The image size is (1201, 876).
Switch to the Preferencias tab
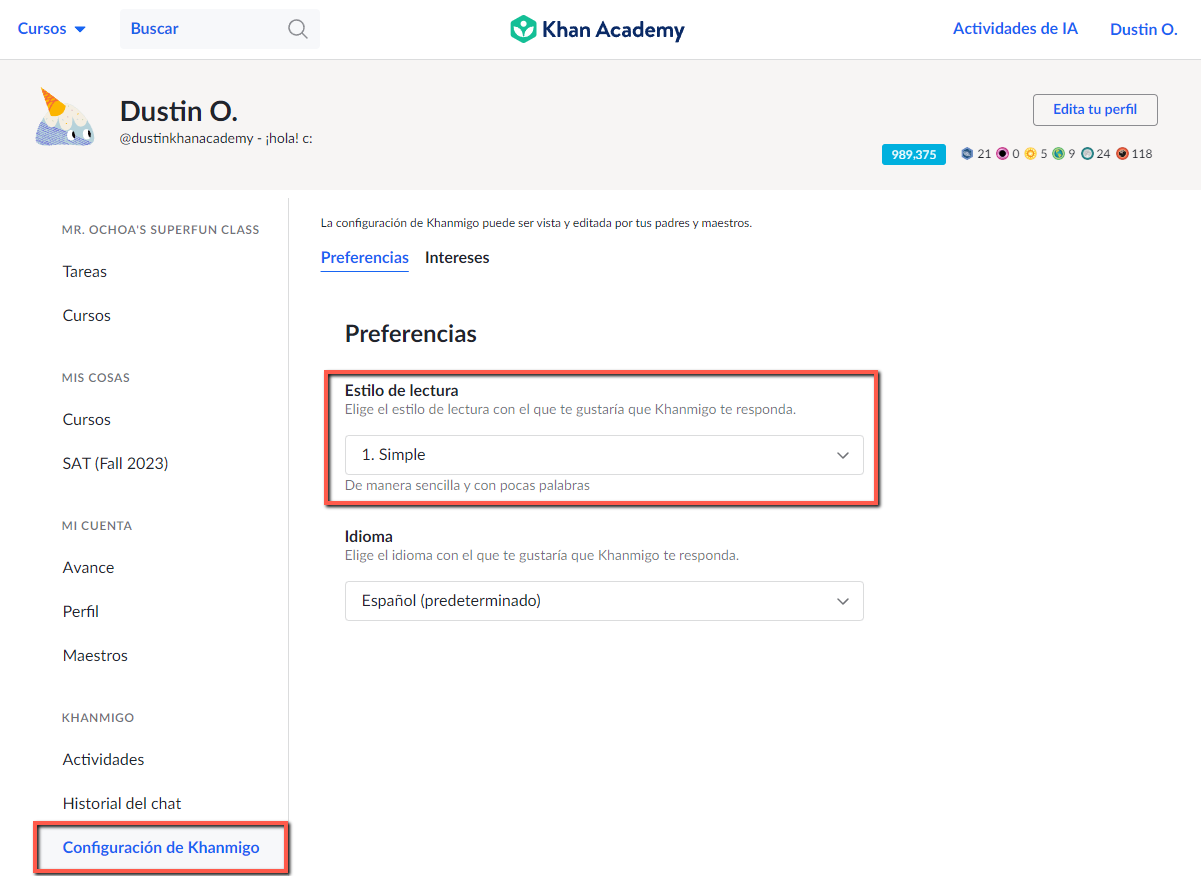(365, 257)
